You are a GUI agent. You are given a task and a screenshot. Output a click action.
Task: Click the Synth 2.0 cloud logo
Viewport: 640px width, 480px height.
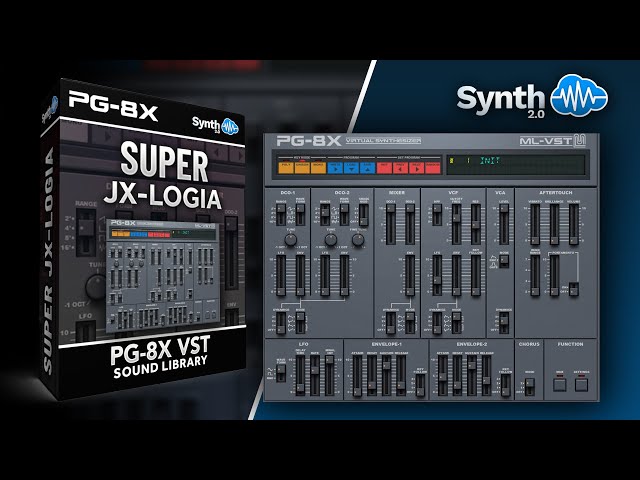click(532, 97)
